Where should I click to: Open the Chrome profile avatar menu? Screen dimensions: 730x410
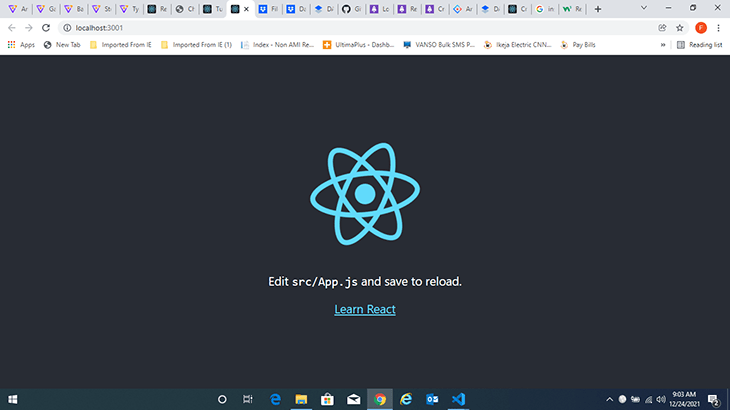(701, 28)
